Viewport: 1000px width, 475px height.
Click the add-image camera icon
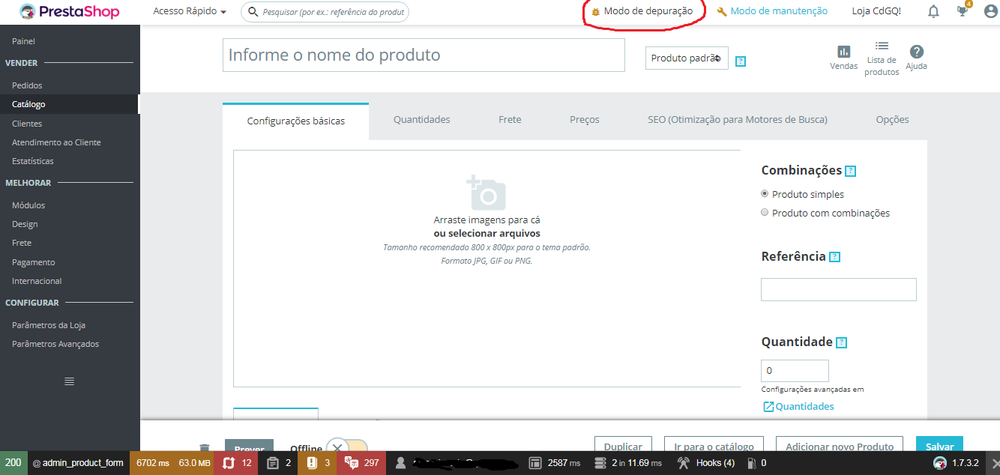(487, 193)
